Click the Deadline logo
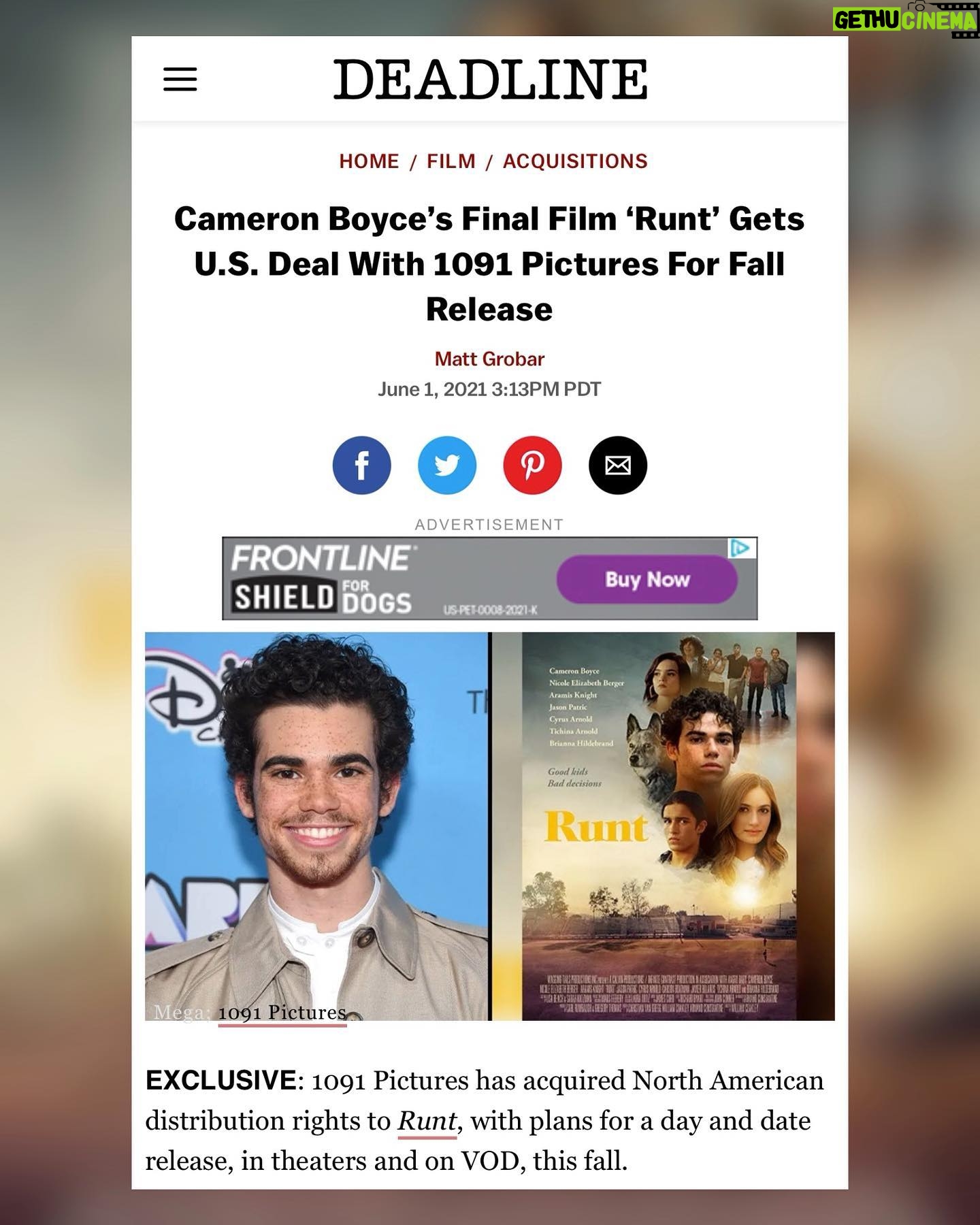Viewport: 980px width, 1225px height. [490, 79]
